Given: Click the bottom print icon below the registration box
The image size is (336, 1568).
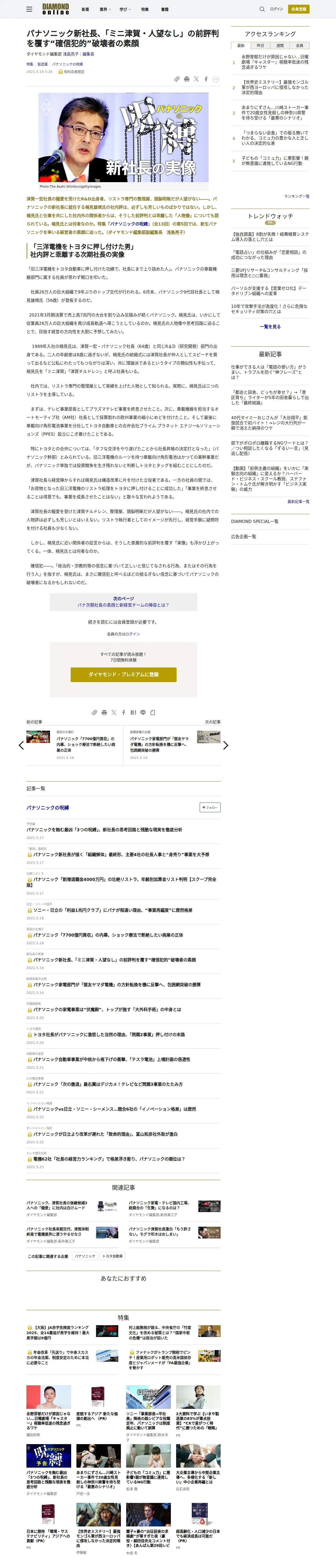Looking at the screenshot, I should [104, 712].
